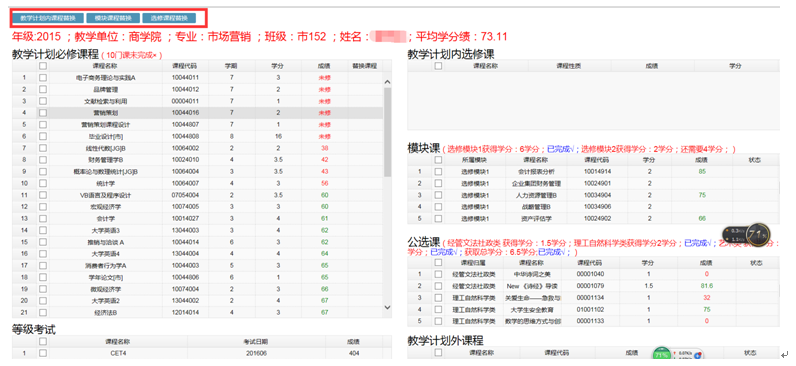Image resolution: width=796 pixels, height=366 pixels.
Task: Check the box for 会计报表分析
Action: (x=438, y=172)
